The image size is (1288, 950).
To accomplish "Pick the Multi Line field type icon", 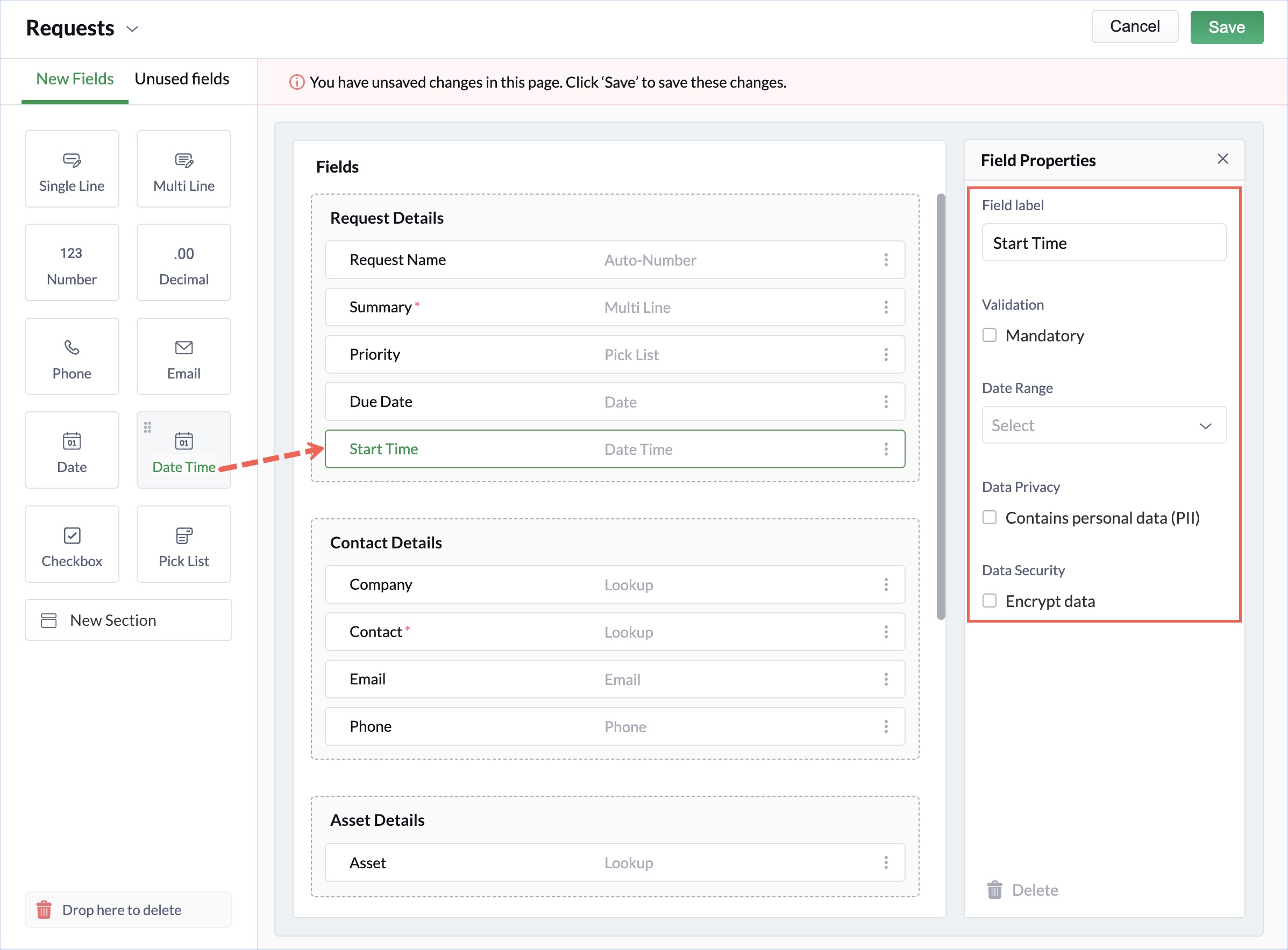I will tap(183, 160).
